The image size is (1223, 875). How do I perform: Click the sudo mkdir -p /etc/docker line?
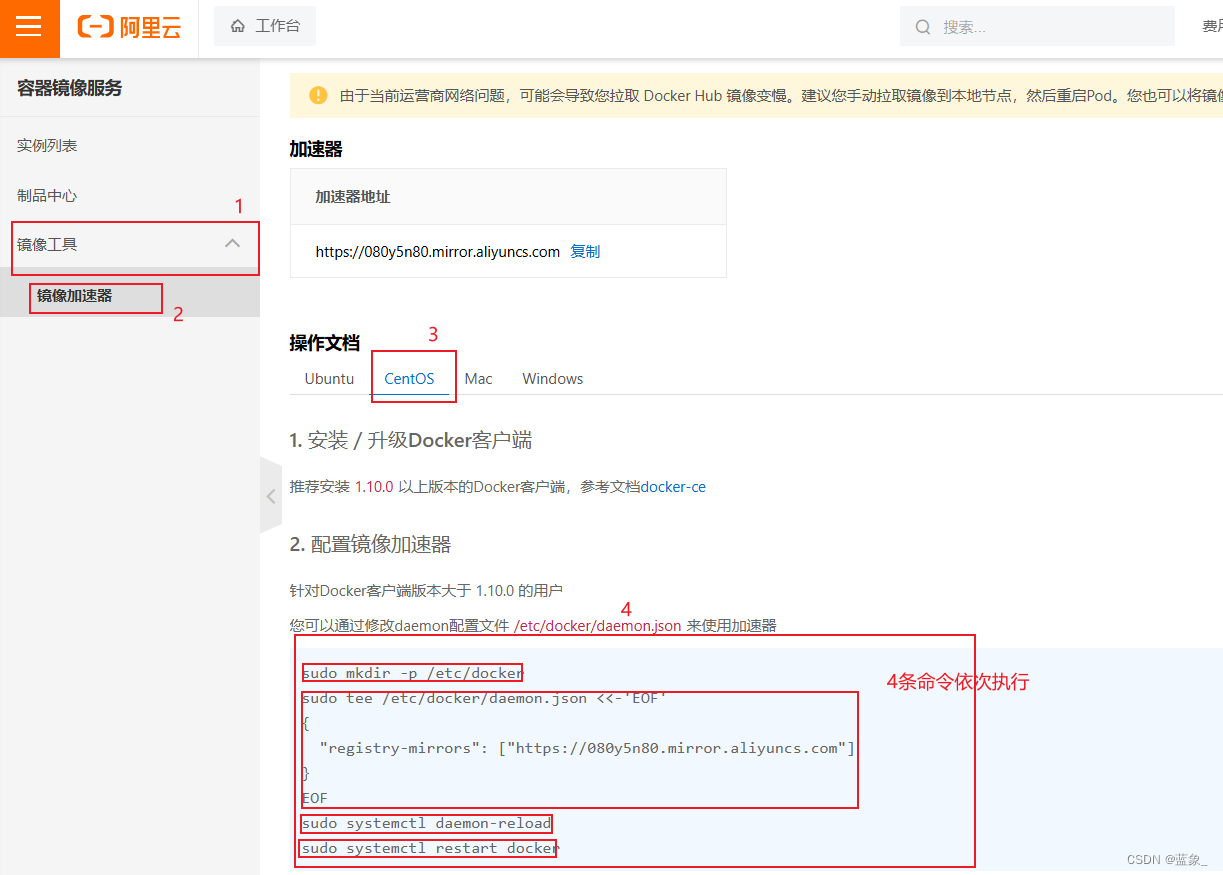(413, 673)
